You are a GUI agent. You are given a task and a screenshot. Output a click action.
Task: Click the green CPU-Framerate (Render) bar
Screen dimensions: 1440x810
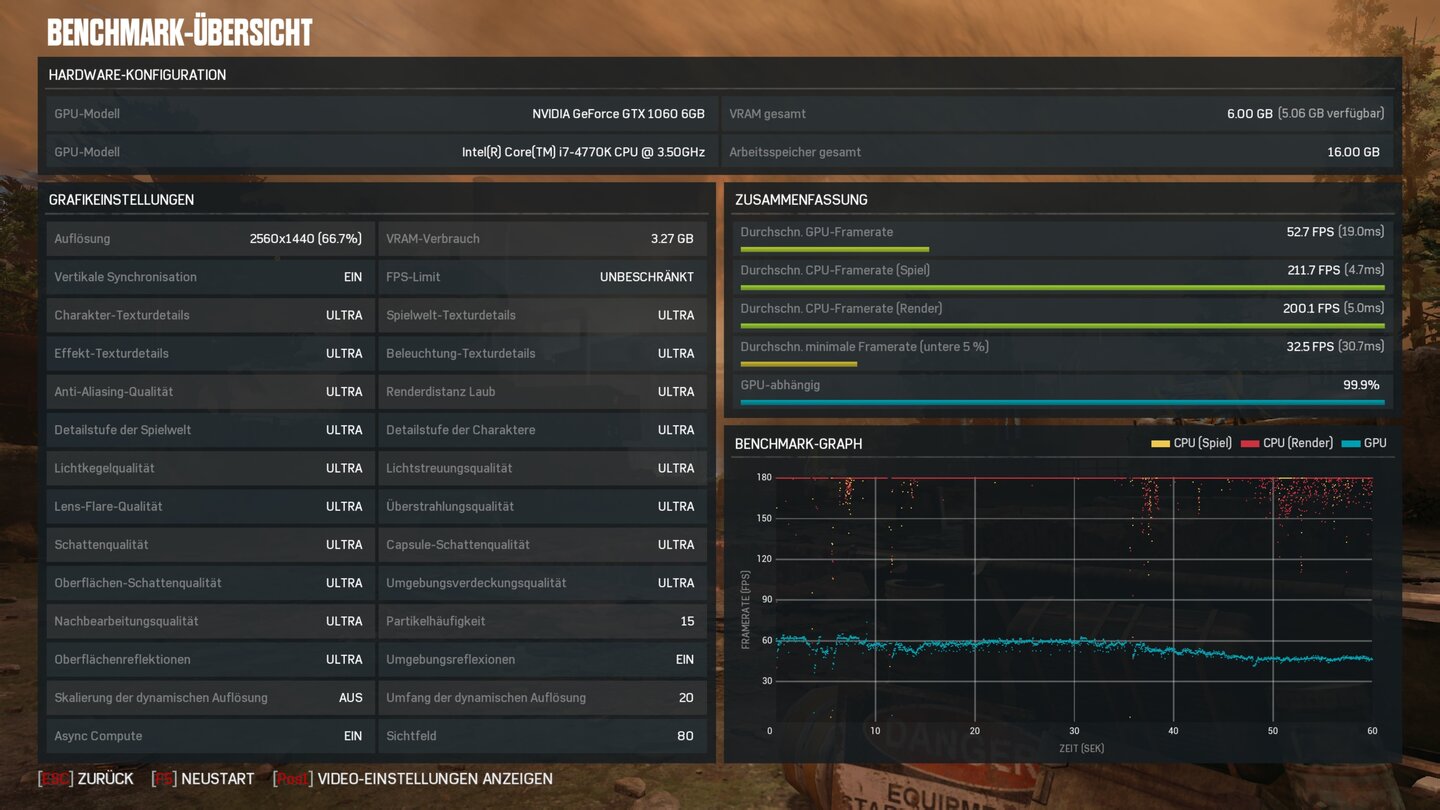pyautogui.click(x=1062, y=326)
